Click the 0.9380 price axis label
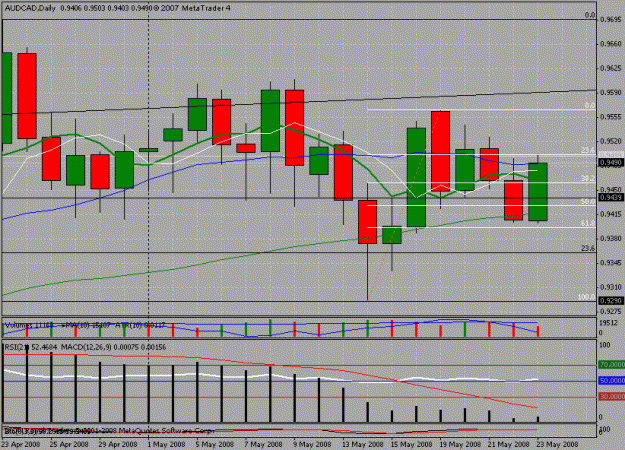Viewport: 625px width, 450px height. pyautogui.click(x=611, y=238)
